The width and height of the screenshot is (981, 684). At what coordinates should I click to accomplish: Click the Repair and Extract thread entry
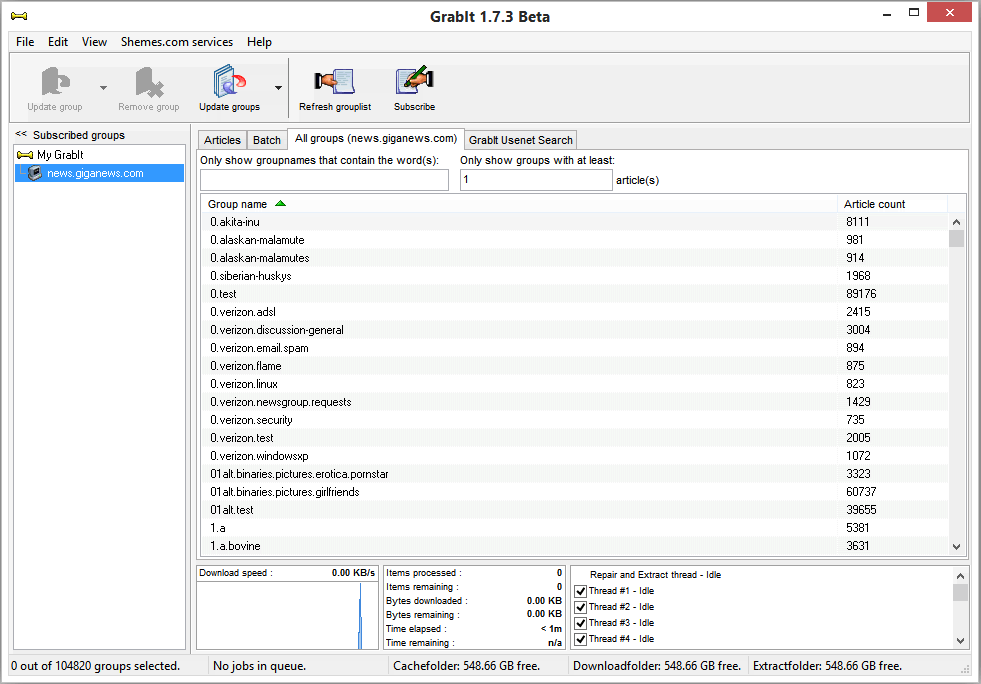point(655,574)
